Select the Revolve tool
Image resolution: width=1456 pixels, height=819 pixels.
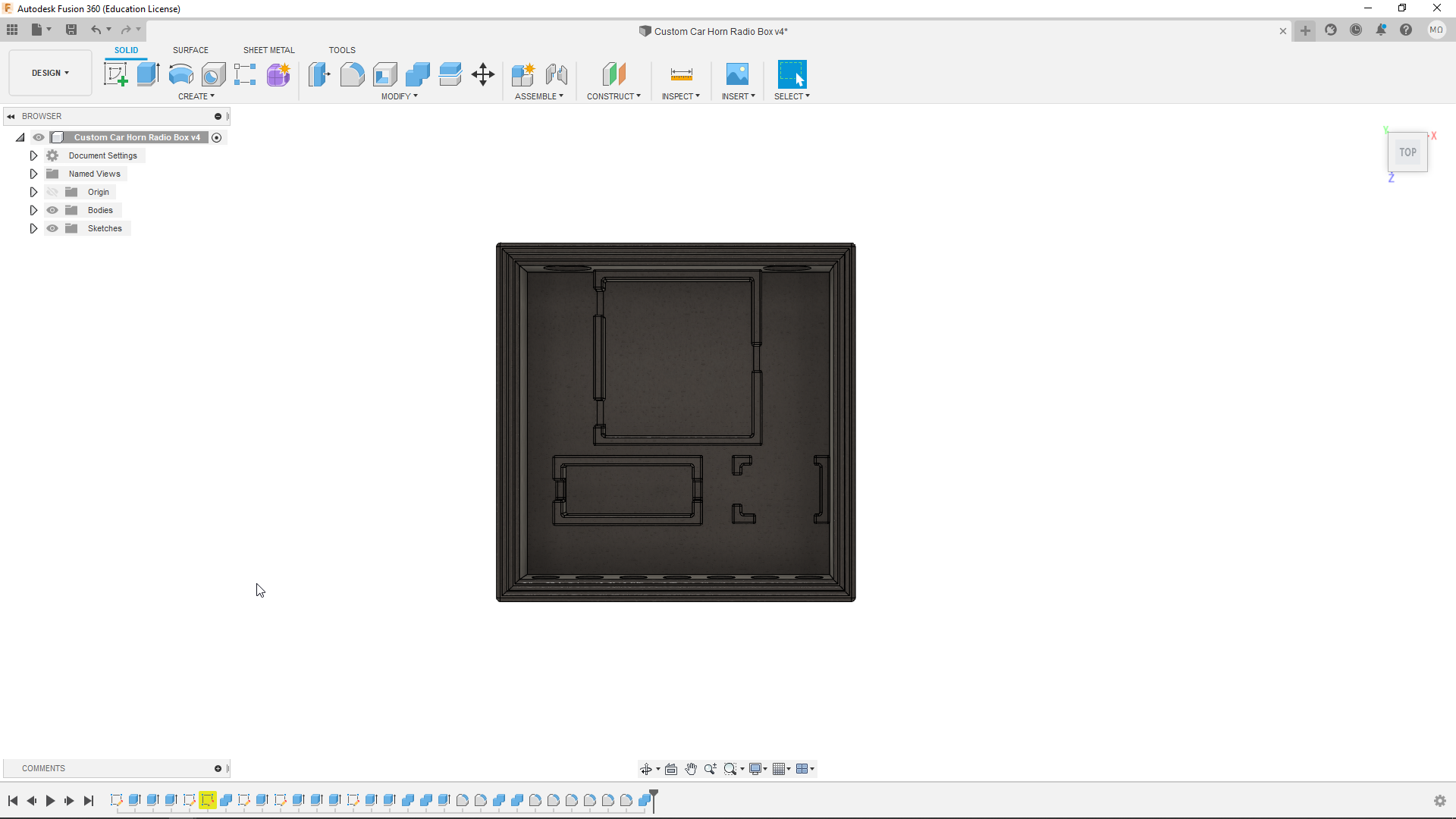180,74
